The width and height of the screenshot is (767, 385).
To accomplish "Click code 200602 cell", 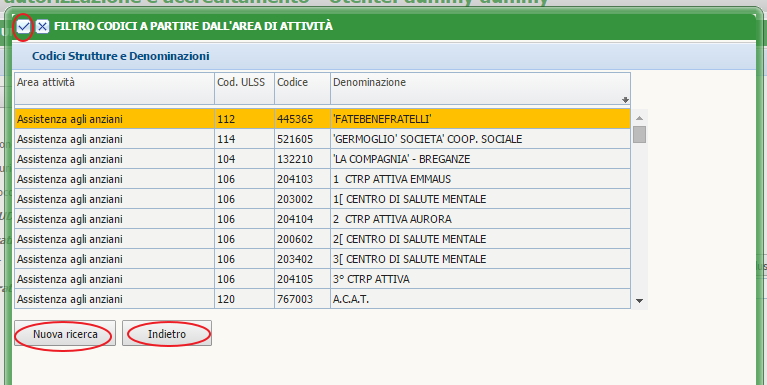I will click(302, 239).
